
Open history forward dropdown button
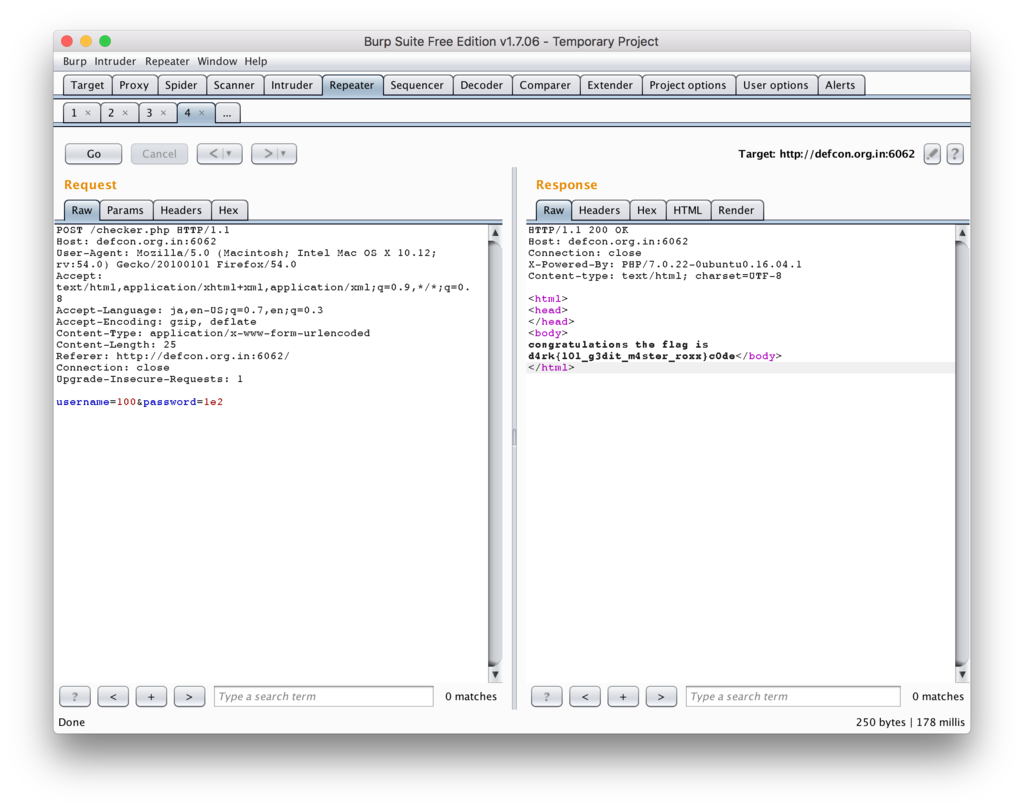[274, 154]
